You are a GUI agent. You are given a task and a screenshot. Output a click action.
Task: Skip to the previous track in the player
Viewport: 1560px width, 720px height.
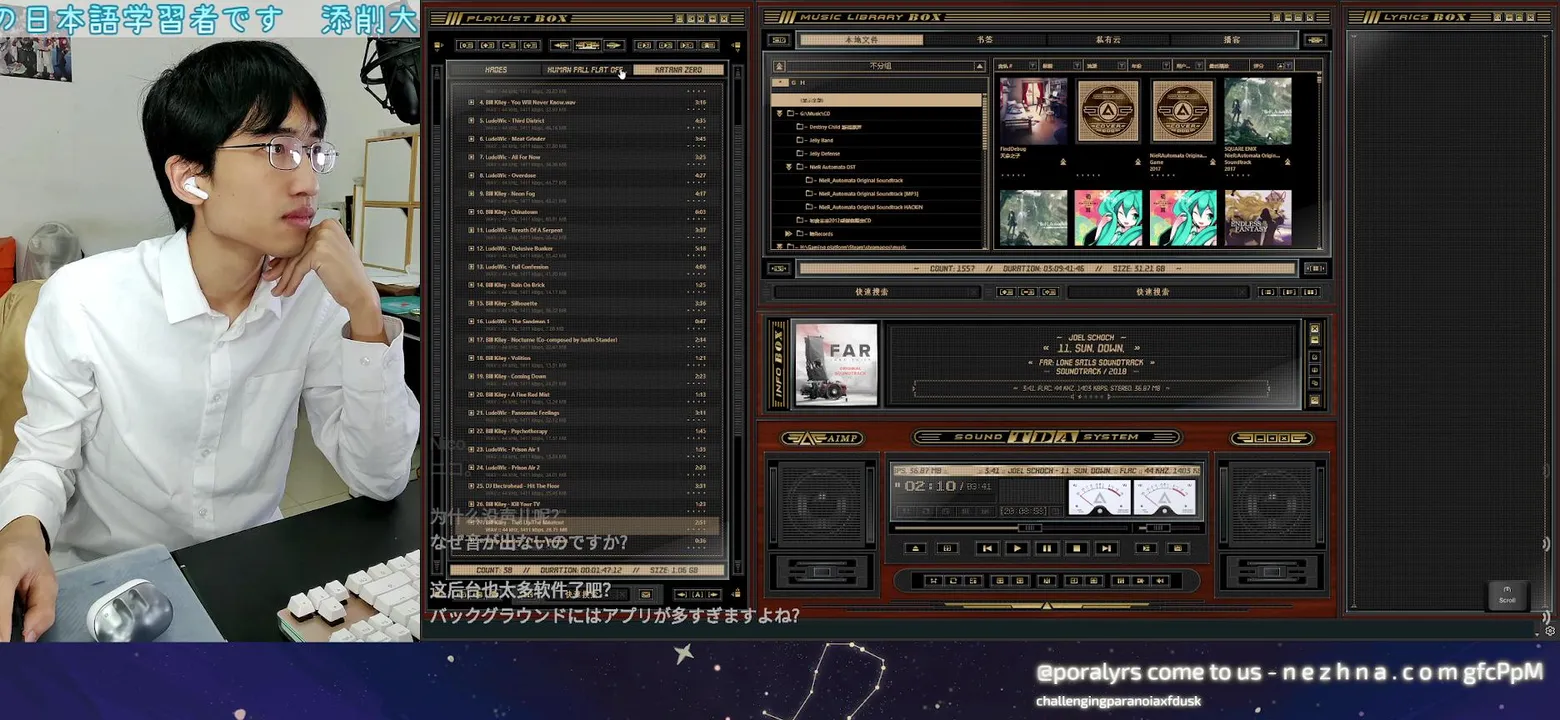pos(987,548)
